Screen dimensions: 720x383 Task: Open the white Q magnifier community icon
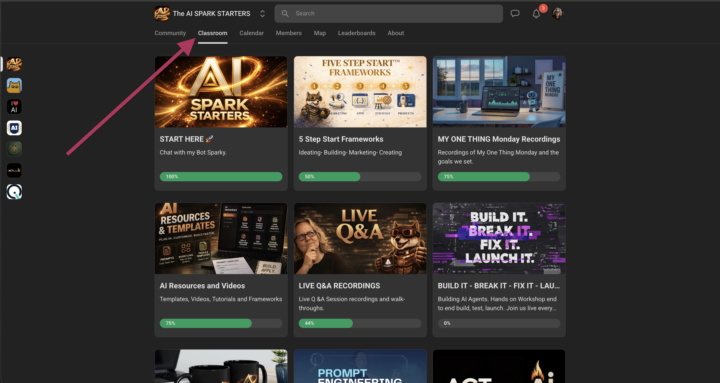pyautogui.click(x=14, y=192)
